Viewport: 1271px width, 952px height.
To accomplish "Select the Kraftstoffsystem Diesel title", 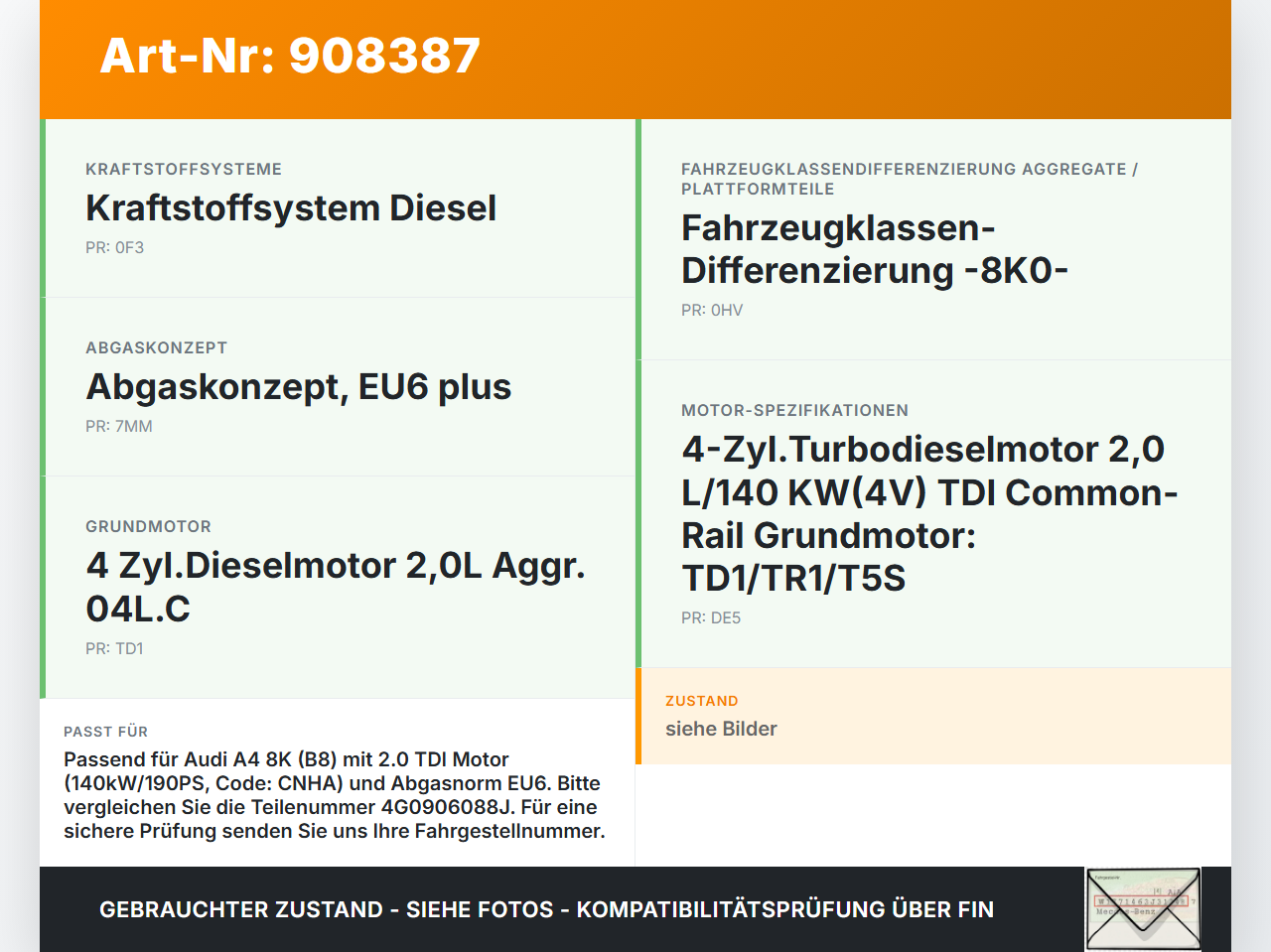I will pyautogui.click(x=291, y=207).
